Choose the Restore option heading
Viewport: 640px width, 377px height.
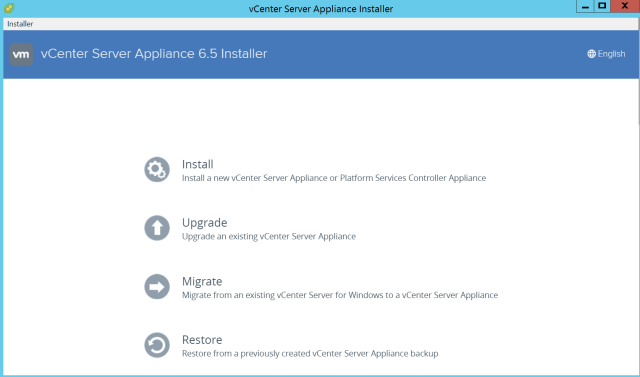coord(202,339)
